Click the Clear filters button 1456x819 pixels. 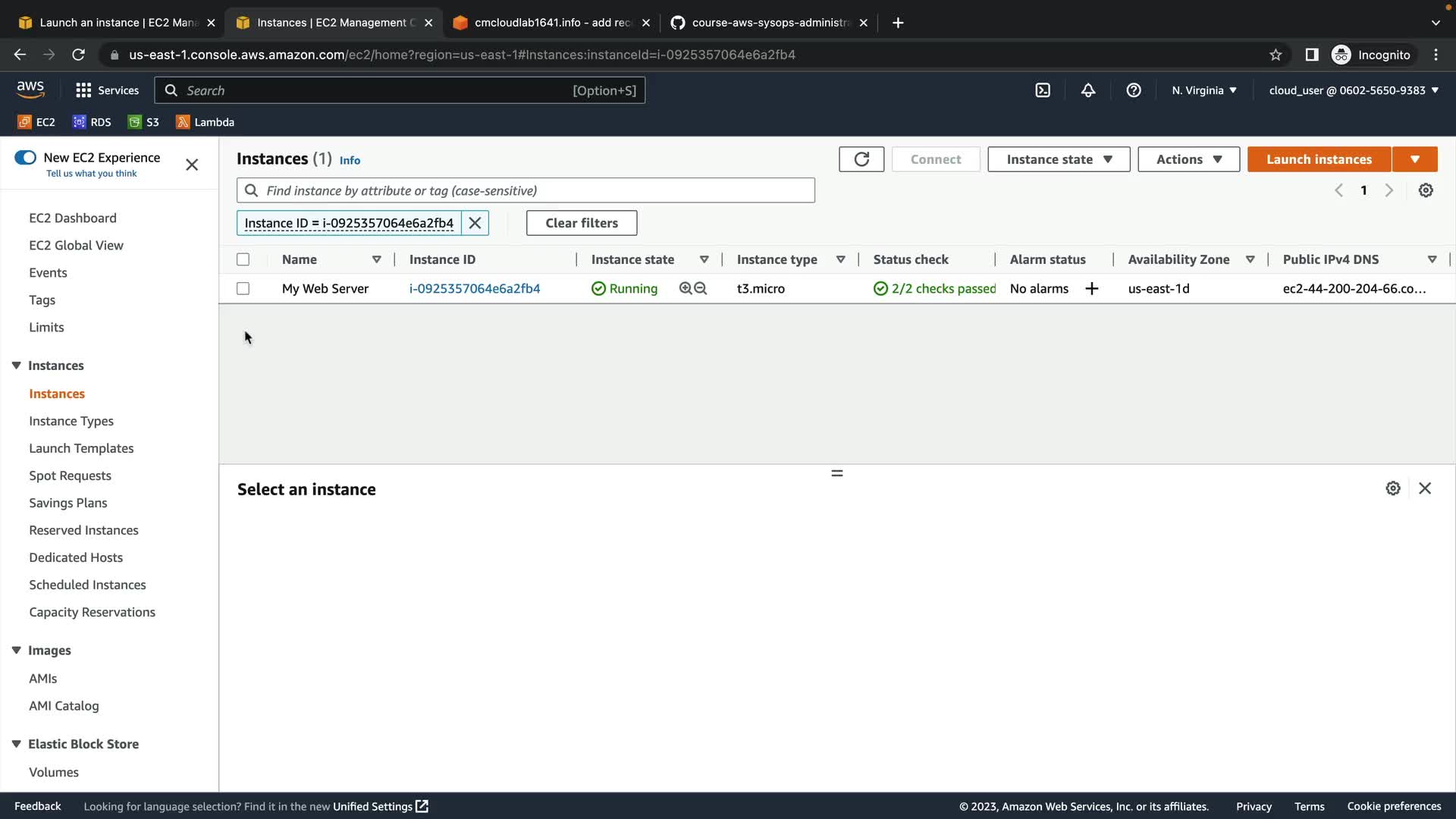coord(582,223)
